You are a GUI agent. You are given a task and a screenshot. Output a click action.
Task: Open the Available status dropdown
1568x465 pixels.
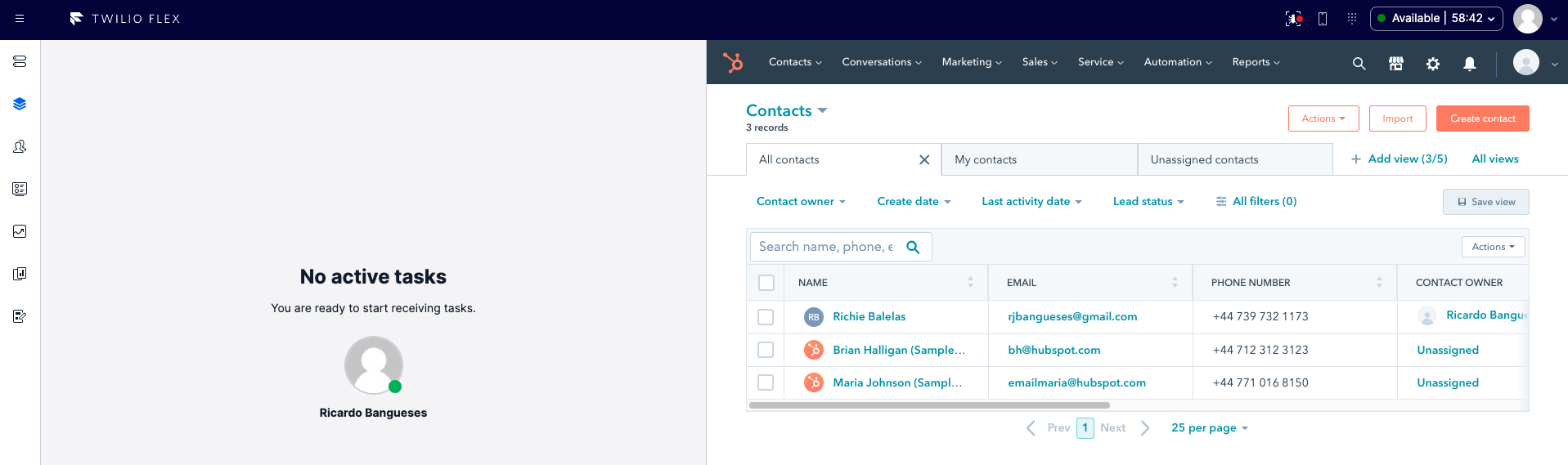click(x=1436, y=19)
